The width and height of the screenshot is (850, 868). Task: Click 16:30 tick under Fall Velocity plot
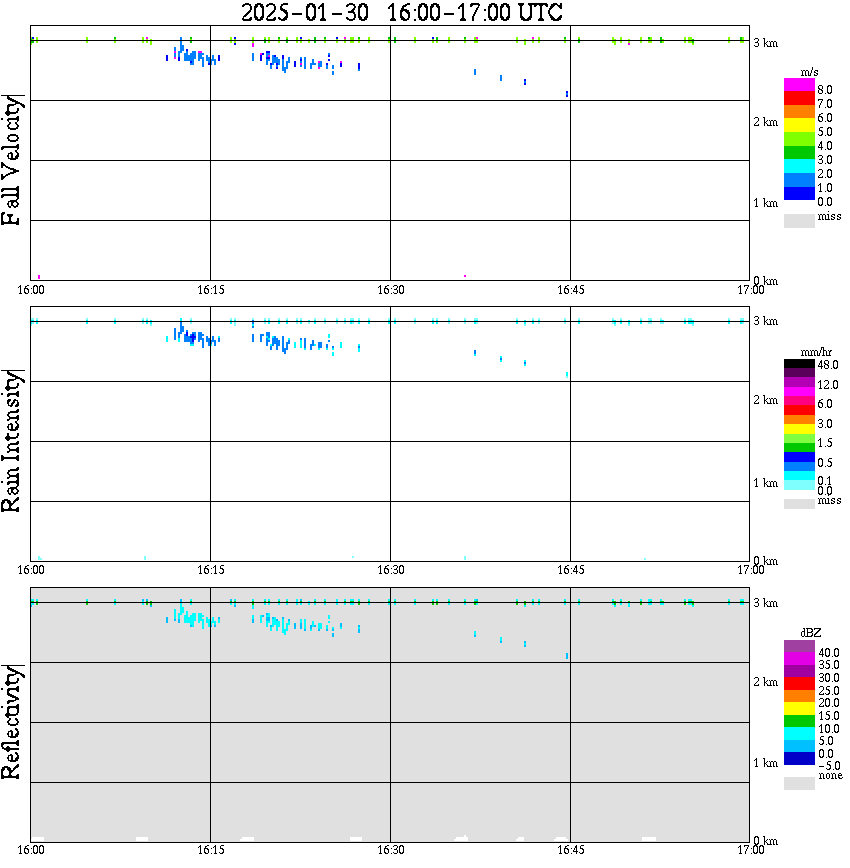(x=390, y=290)
